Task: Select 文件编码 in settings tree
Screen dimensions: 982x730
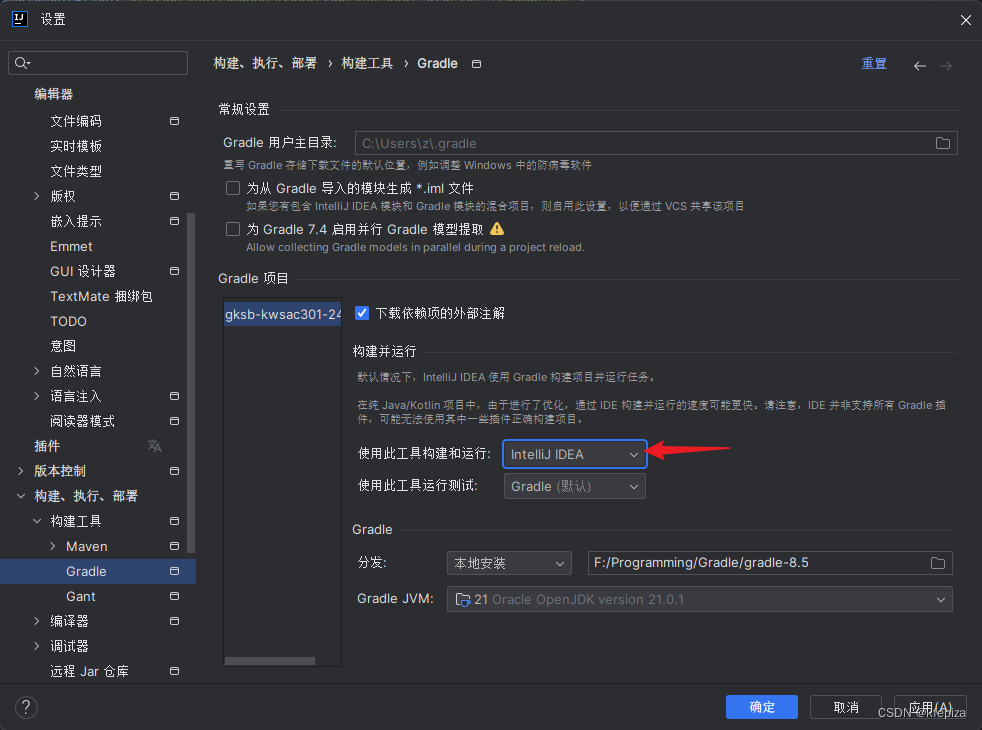Action: tap(76, 121)
